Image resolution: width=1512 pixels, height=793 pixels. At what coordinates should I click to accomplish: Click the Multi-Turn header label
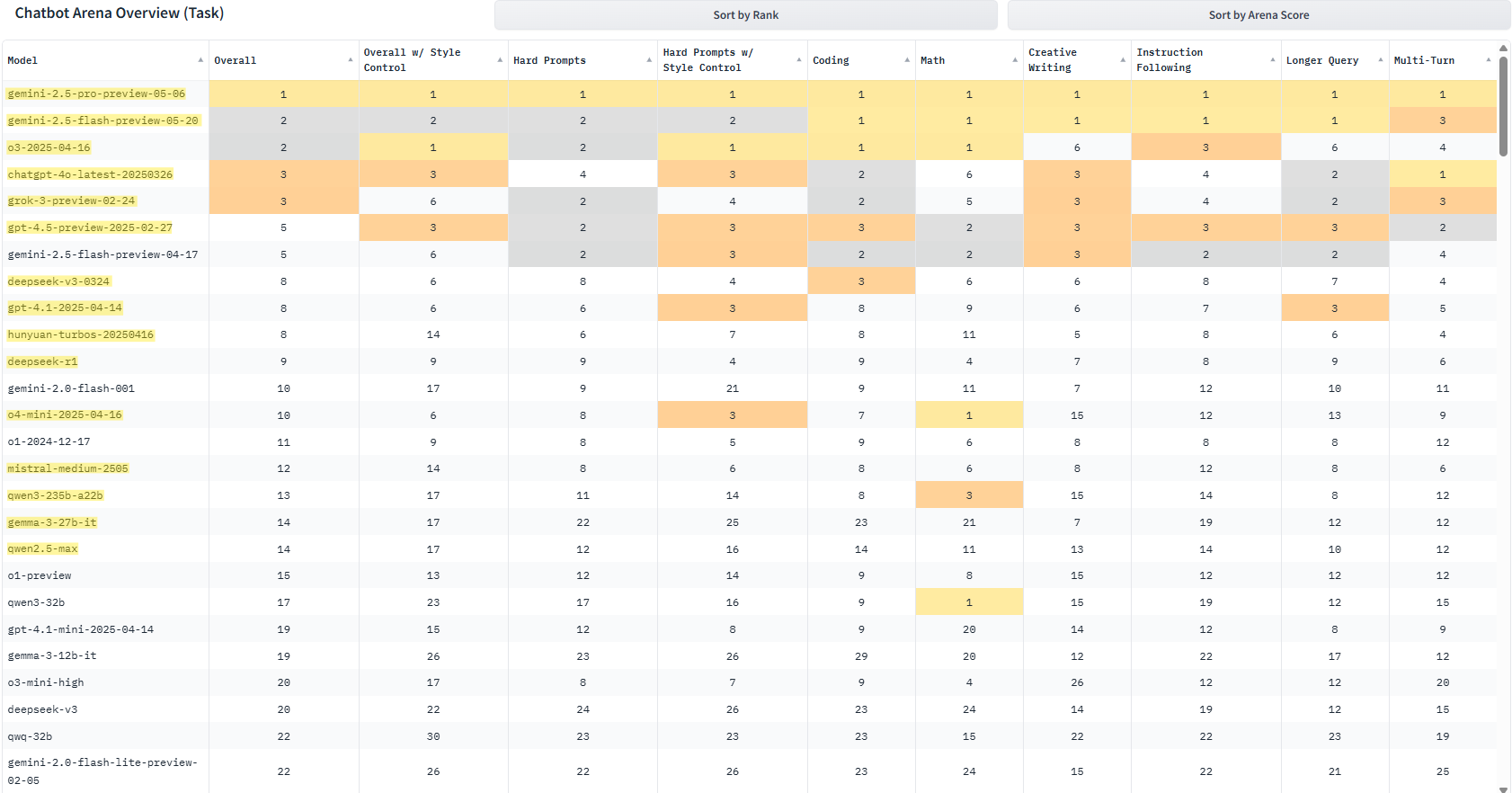click(1424, 60)
